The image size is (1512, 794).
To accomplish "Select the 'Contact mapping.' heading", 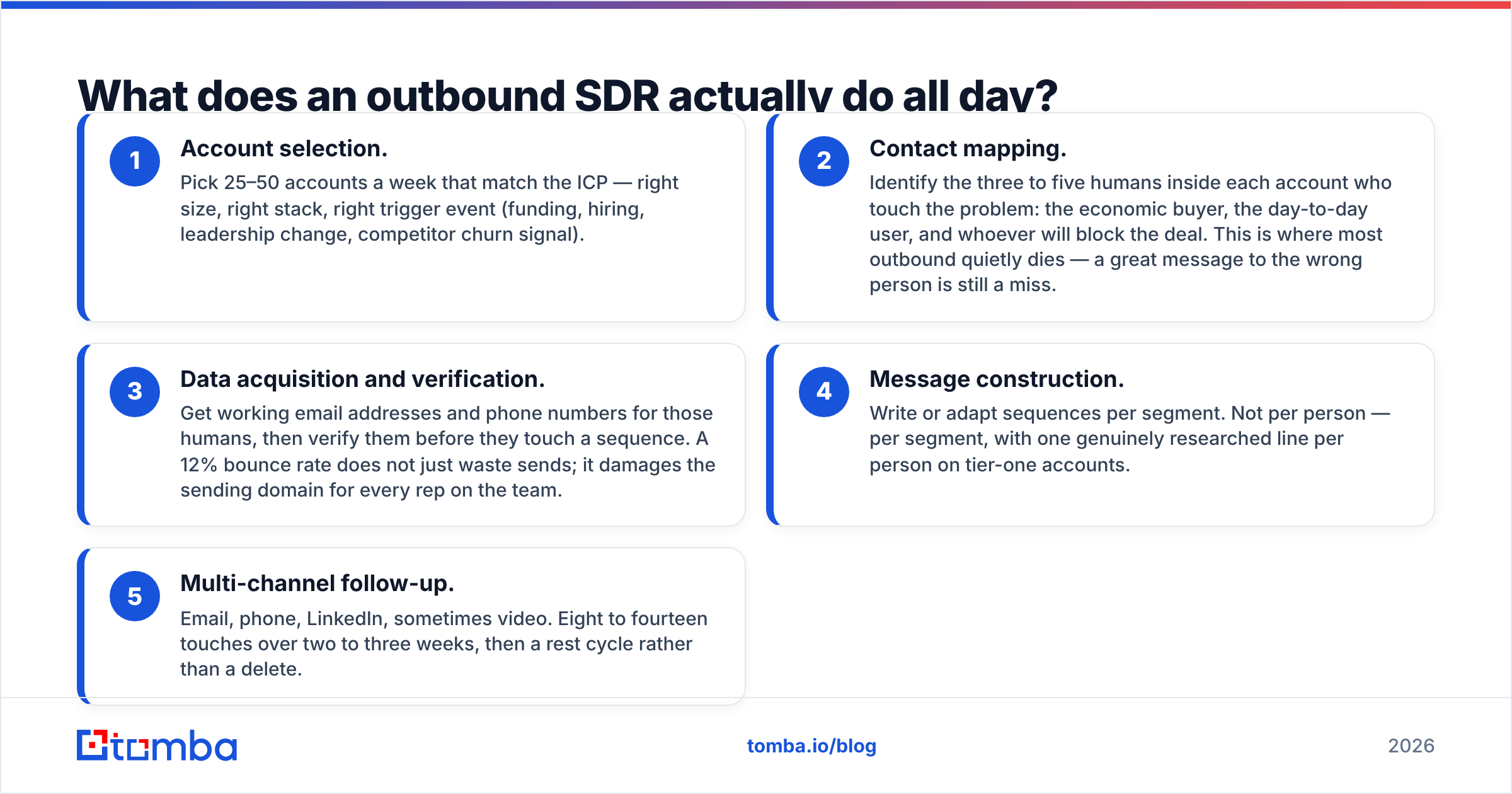I will [x=968, y=149].
